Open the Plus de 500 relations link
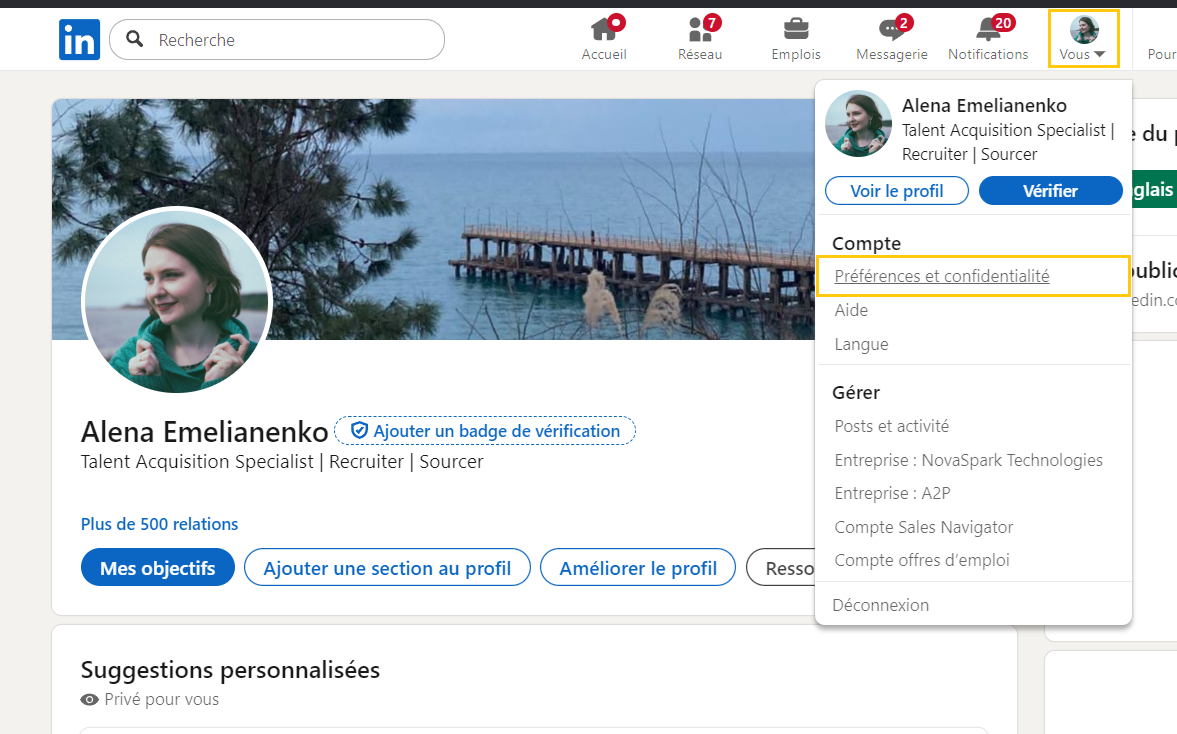The width and height of the screenshot is (1177, 734). pyautogui.click(x=159, y=524)
